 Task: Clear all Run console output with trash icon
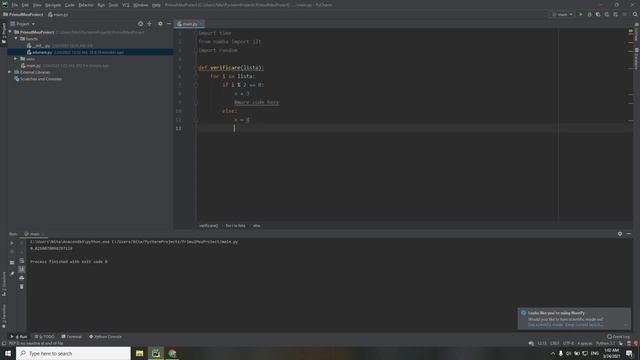[x=22, y=287]
